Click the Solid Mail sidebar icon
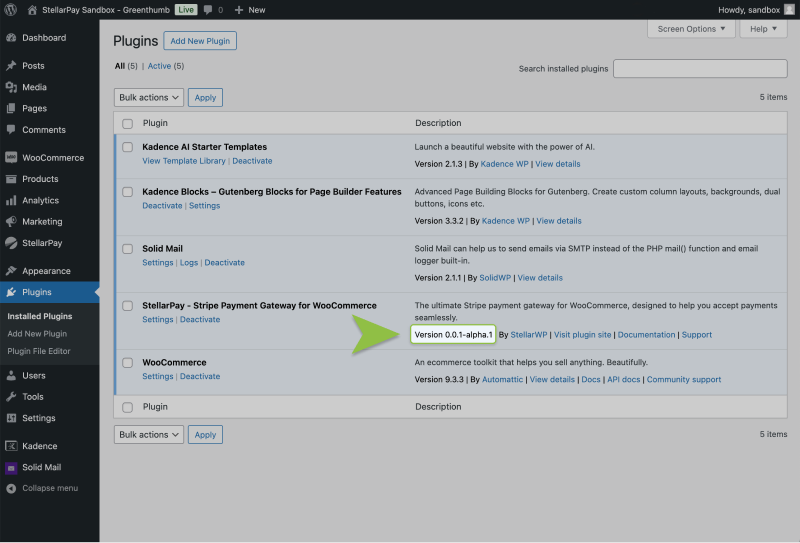Image resolution: width=800 pixels, height=543 pixels. click(x=11, y=467)
